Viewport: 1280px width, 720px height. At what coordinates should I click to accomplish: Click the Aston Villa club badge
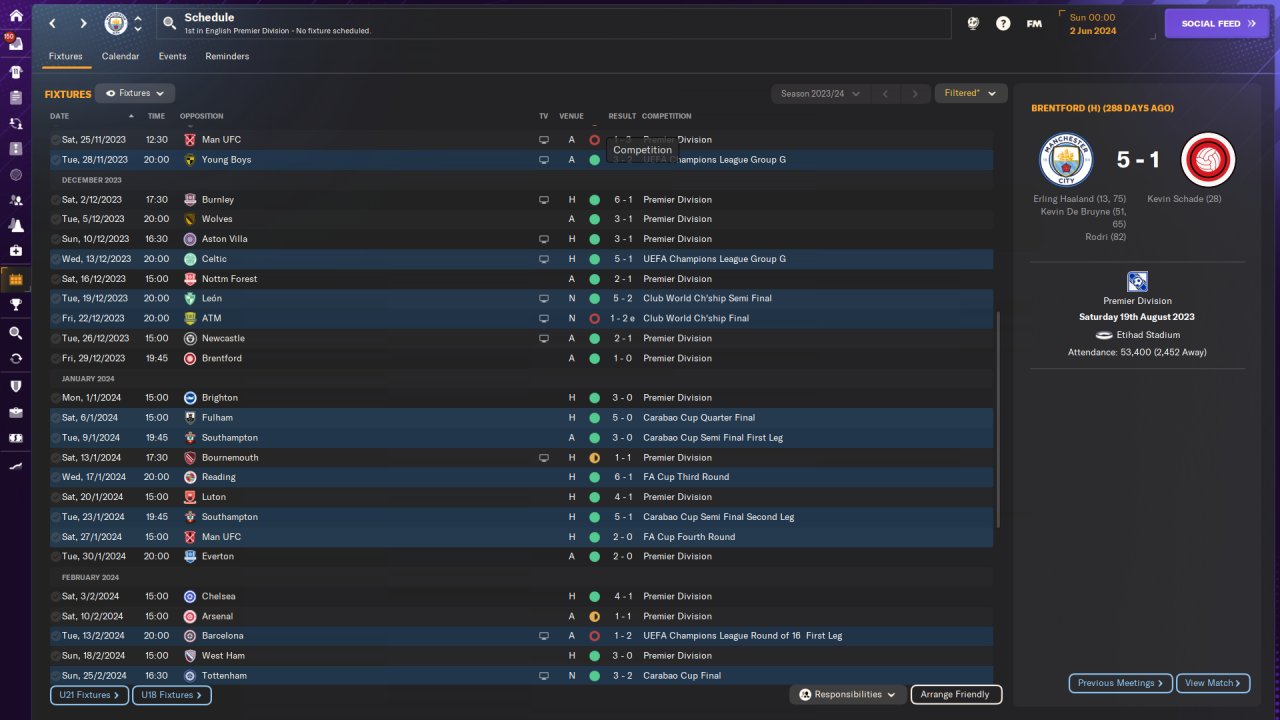pos(190,239)
